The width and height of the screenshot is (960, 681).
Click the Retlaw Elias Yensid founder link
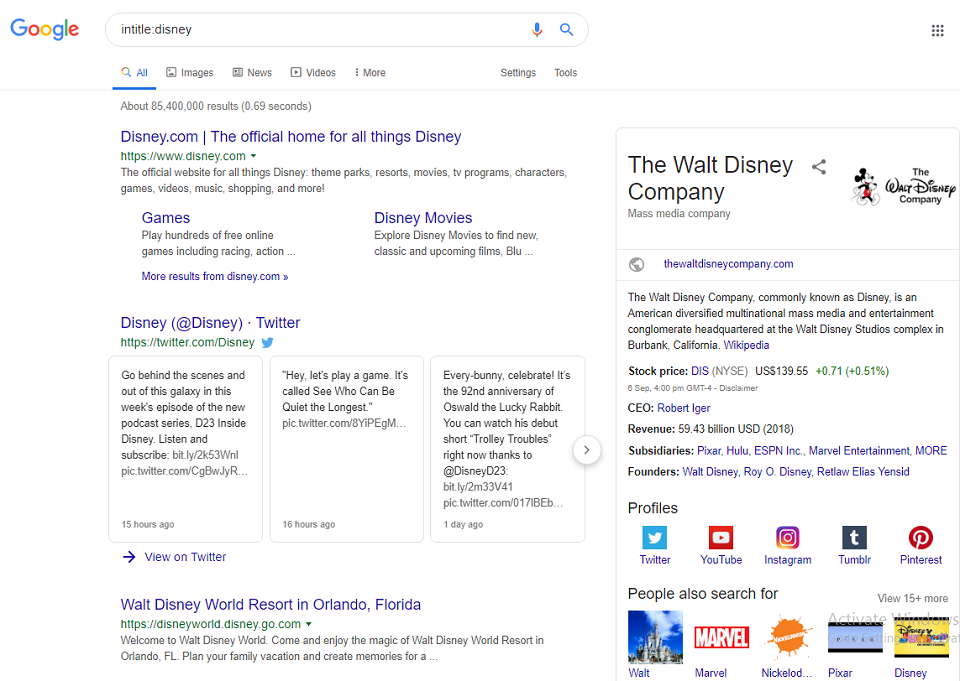pos(863,472)
